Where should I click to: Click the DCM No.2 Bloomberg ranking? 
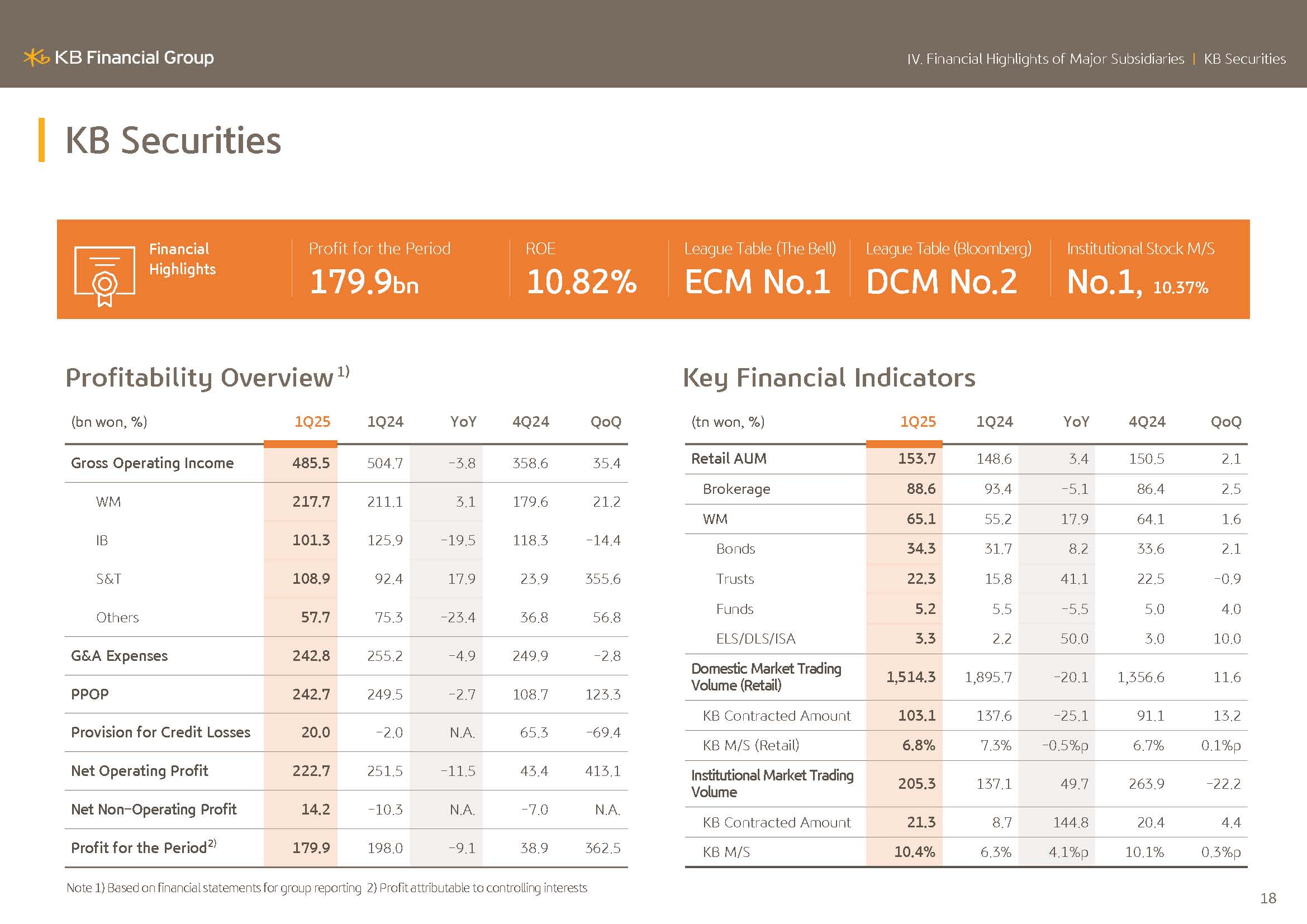tap(942, 282)
